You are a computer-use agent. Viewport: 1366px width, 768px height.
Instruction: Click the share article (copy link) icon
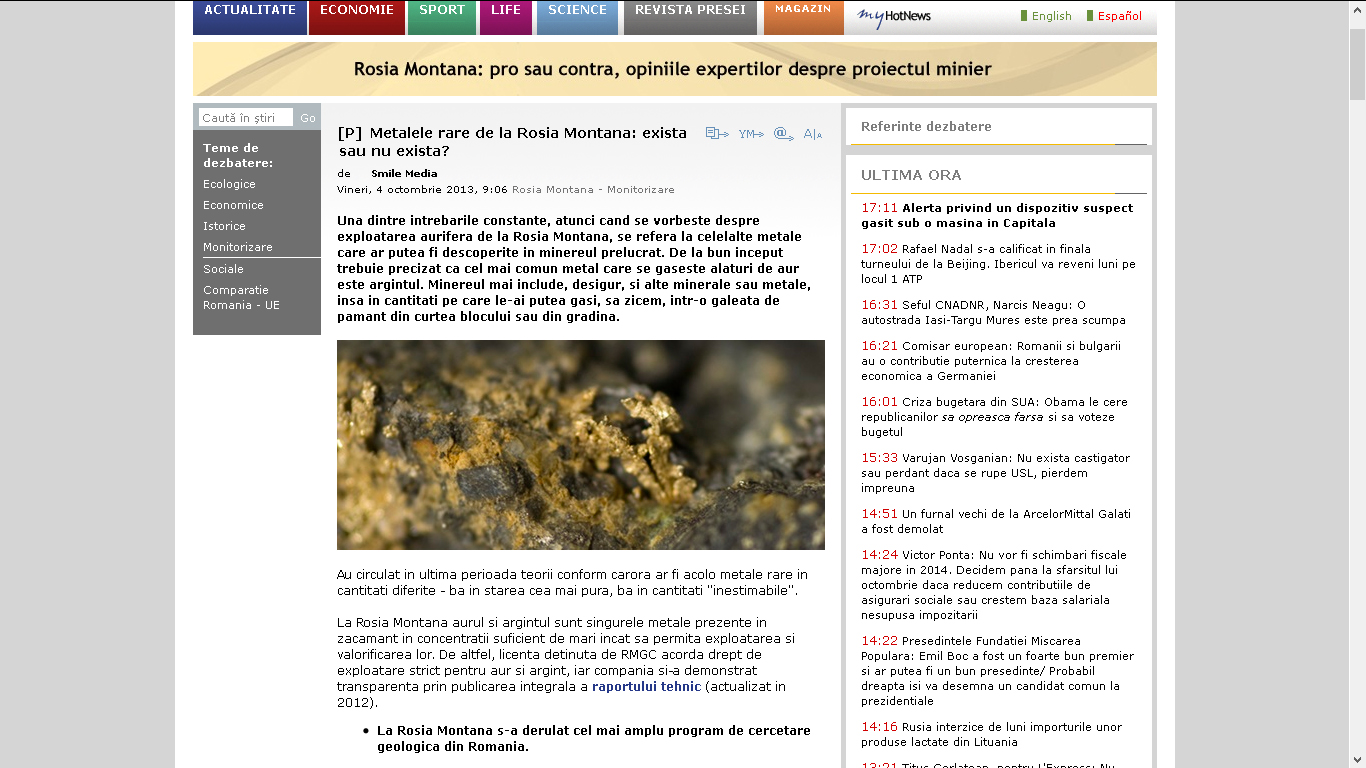point(716,134)
